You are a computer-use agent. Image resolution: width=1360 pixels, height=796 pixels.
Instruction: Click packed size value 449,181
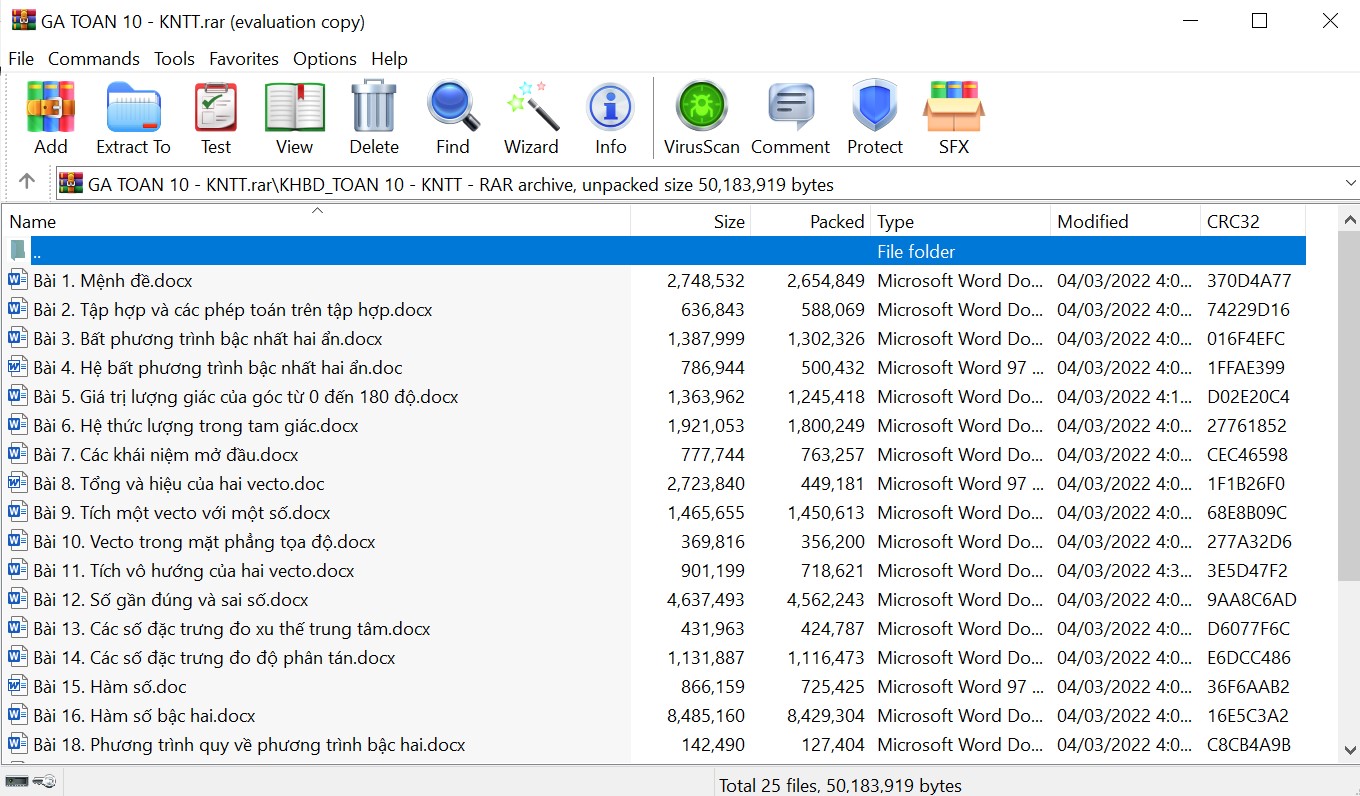(832, 483)
